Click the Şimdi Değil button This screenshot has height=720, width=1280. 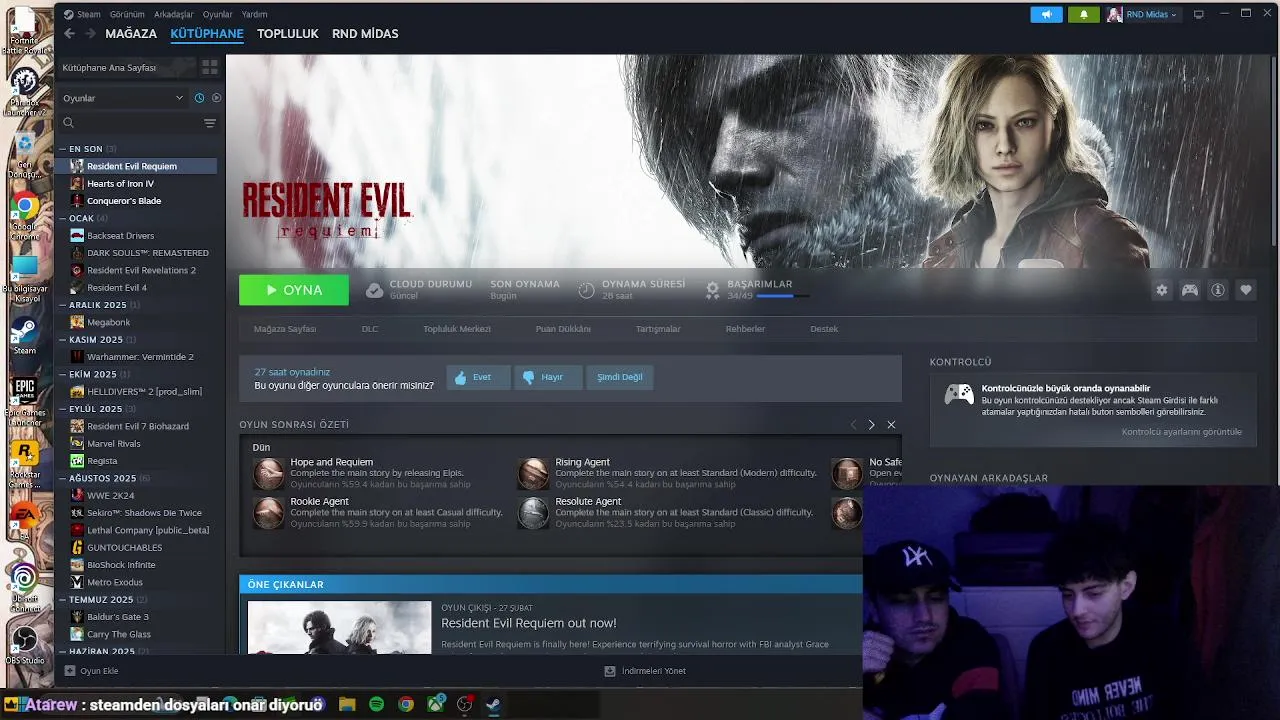tap(620, 377)
